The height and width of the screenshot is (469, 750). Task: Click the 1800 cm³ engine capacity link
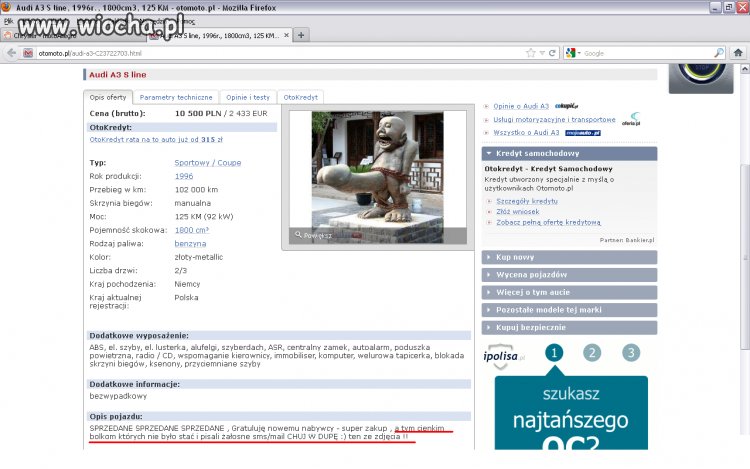point(192,230)
